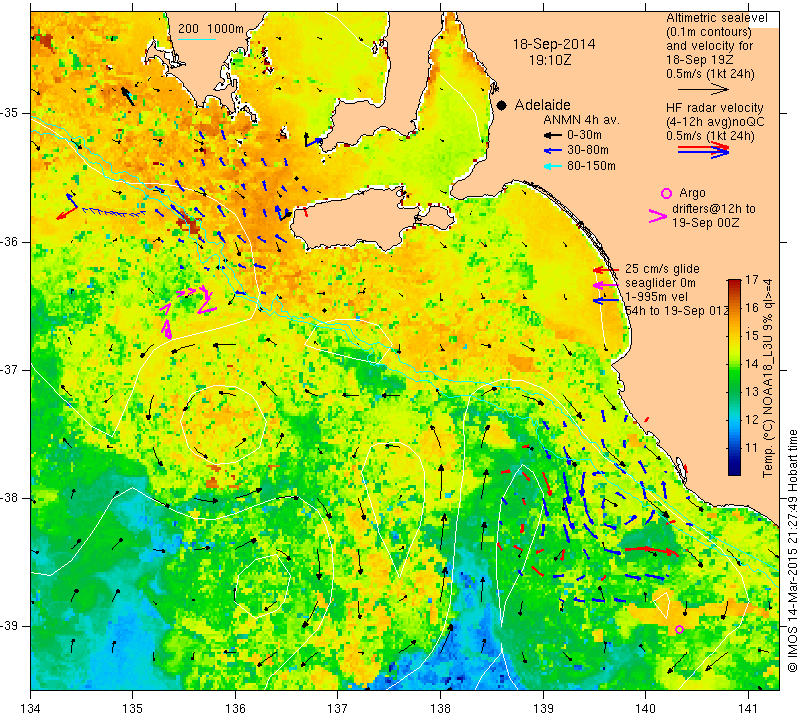Click the magenta drifter arrowhead legend symbol
800x720 pixels.
(x=658, y=216)
